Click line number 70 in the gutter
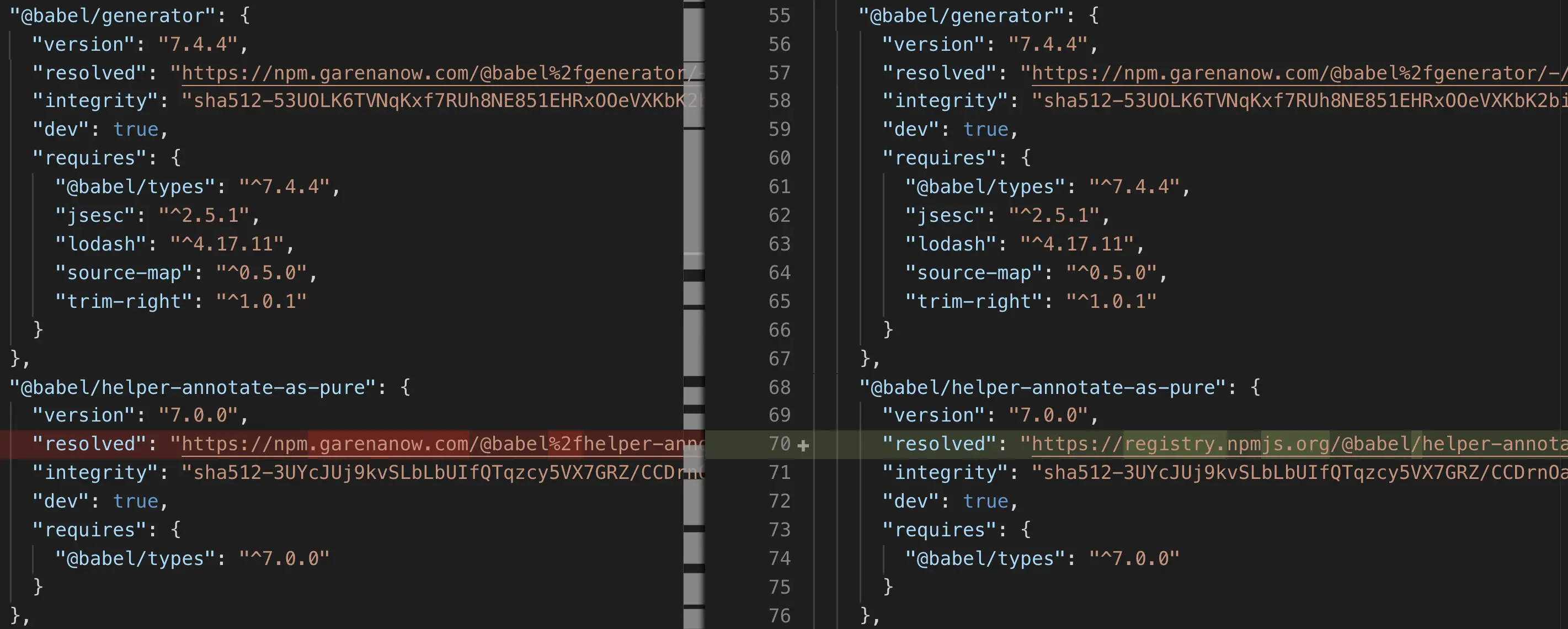Viewport: 1568px width, 629px height. pos(779,444)
